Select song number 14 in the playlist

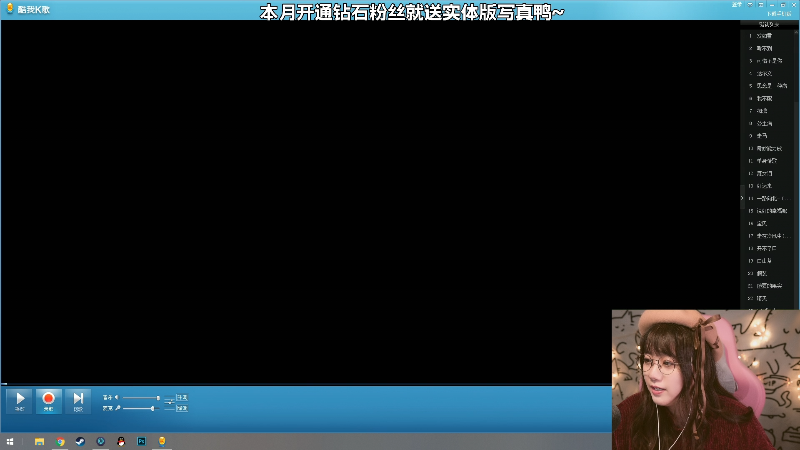[x=768, y=198]
